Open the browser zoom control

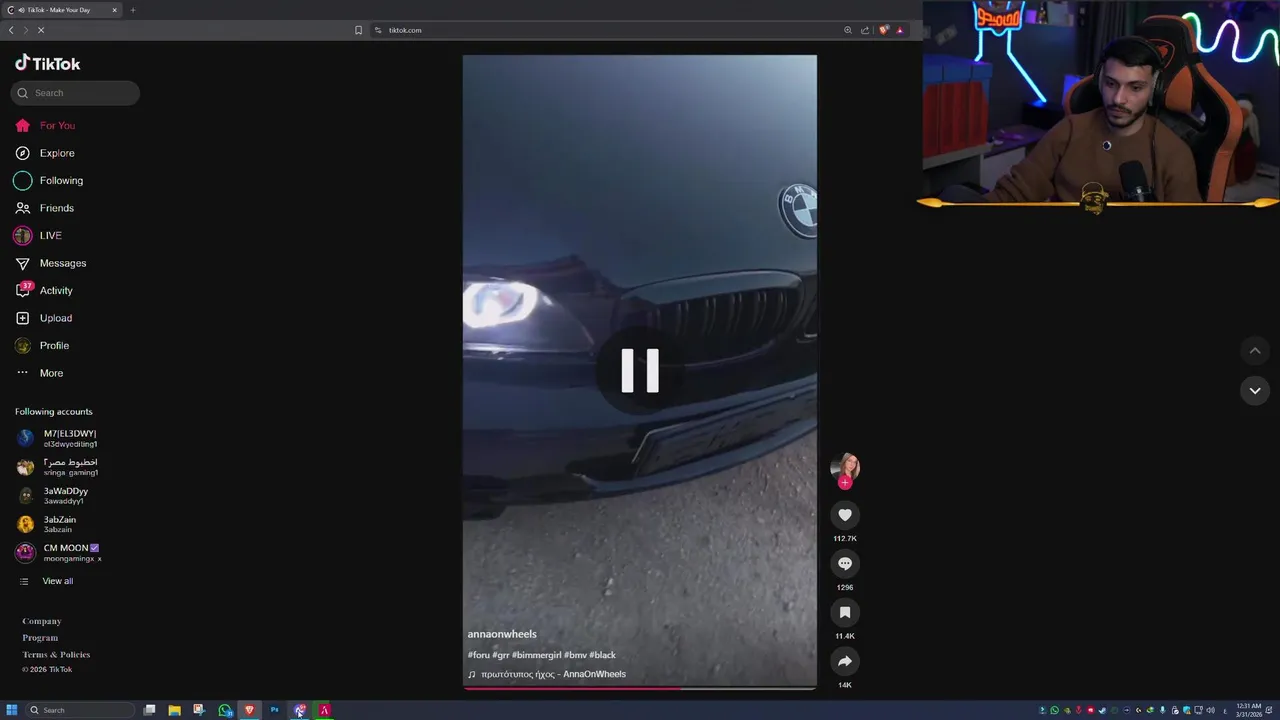click(x=848, y=30)
